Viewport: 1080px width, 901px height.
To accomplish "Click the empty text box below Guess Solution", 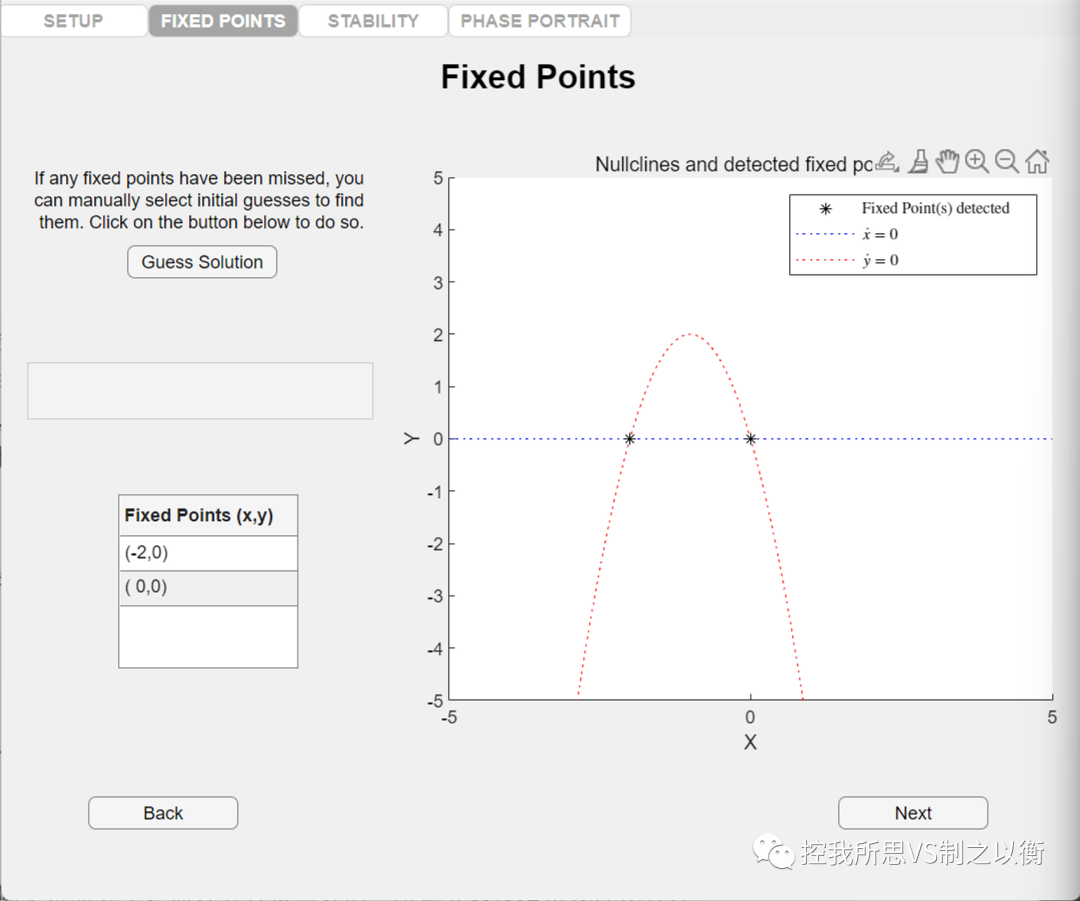I will point(200,391).
